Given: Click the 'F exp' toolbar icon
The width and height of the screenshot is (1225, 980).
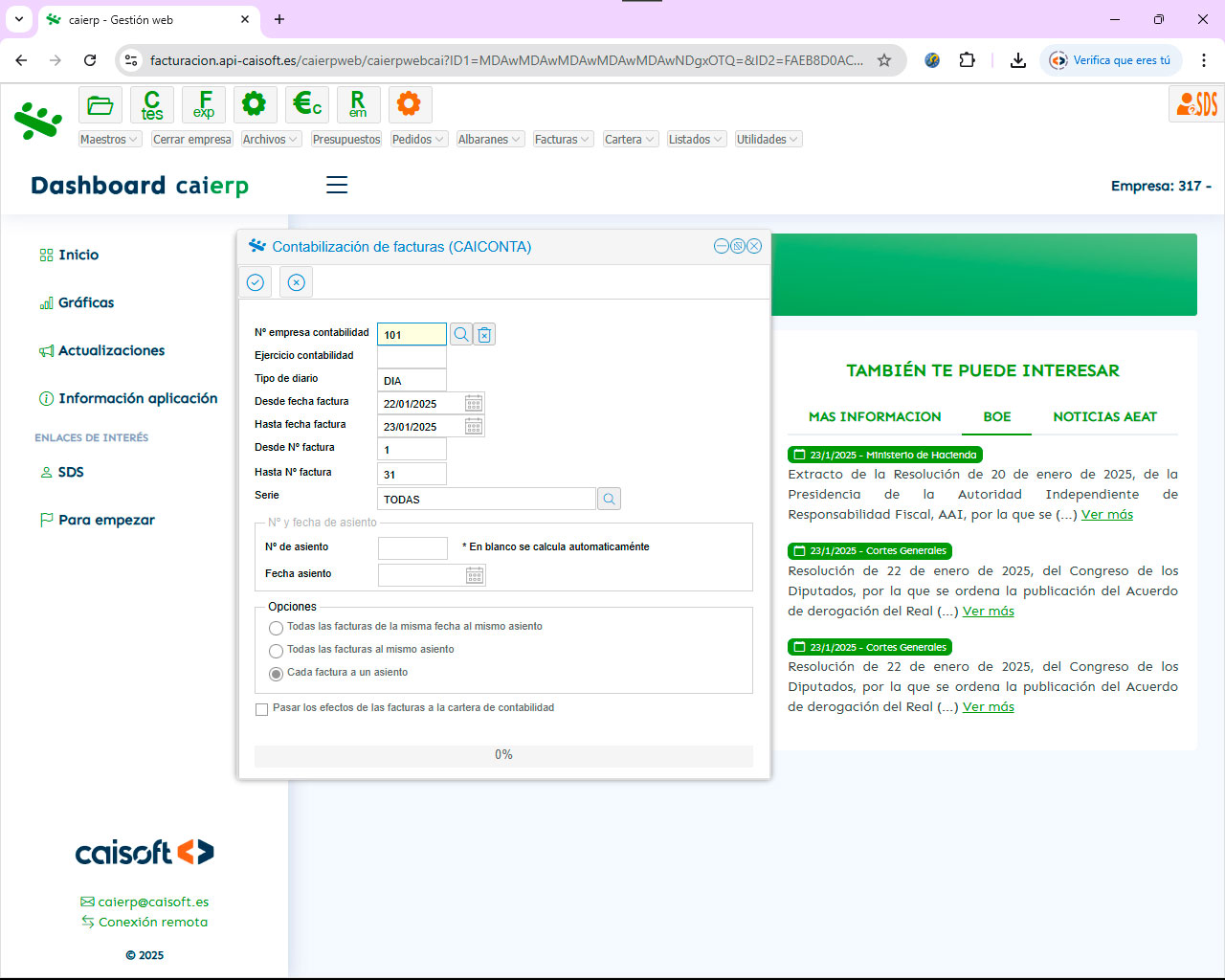Looking at the screenshot, I should [204, 104].
